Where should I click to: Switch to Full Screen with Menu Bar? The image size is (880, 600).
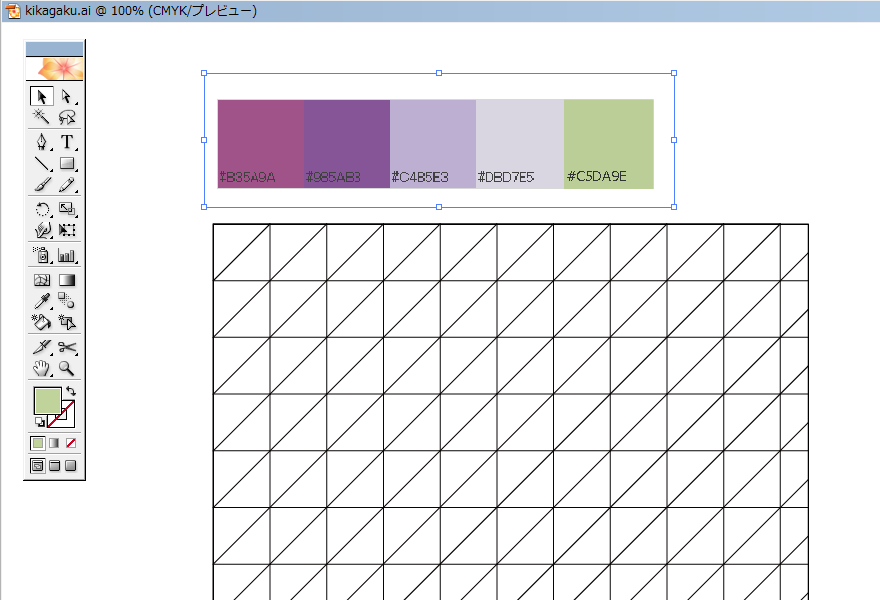[54, 465]
